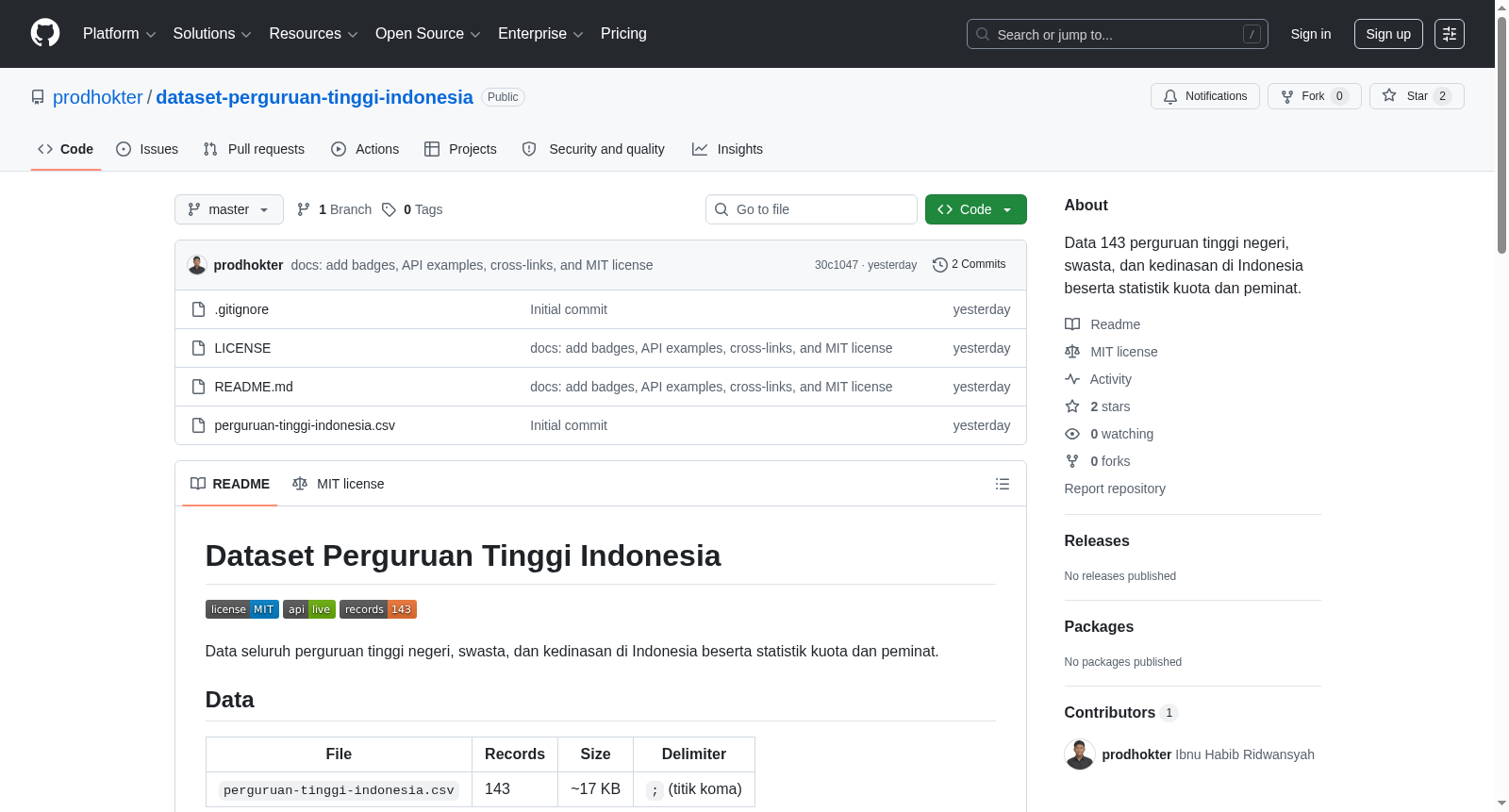Open the .gitignore file
1509x812 pixels.
tap(241, 309)
